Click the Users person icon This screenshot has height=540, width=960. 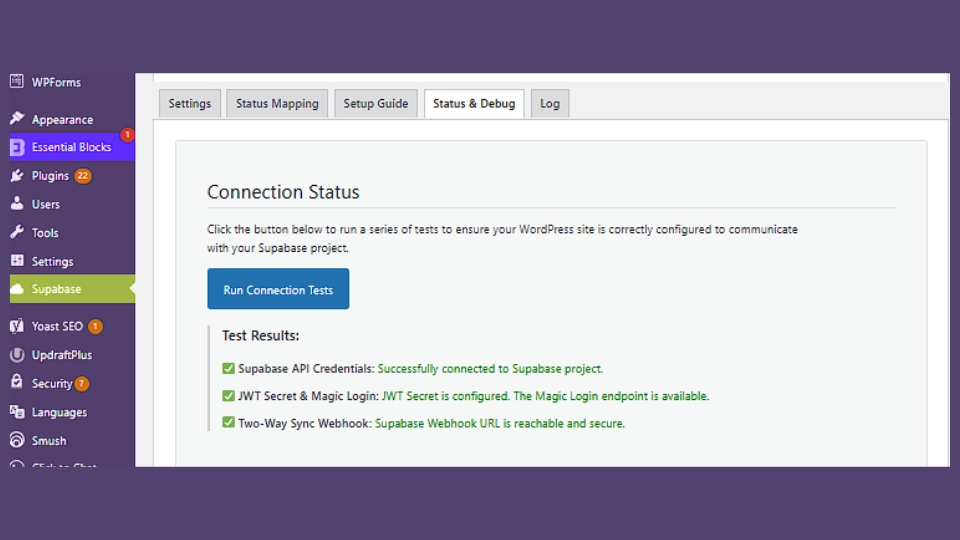tap(17, 203)
